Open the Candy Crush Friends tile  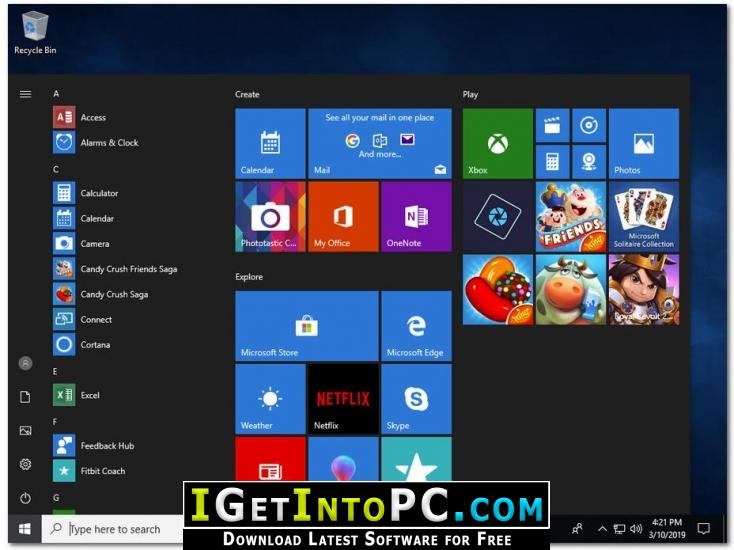(x=571, y=216)
